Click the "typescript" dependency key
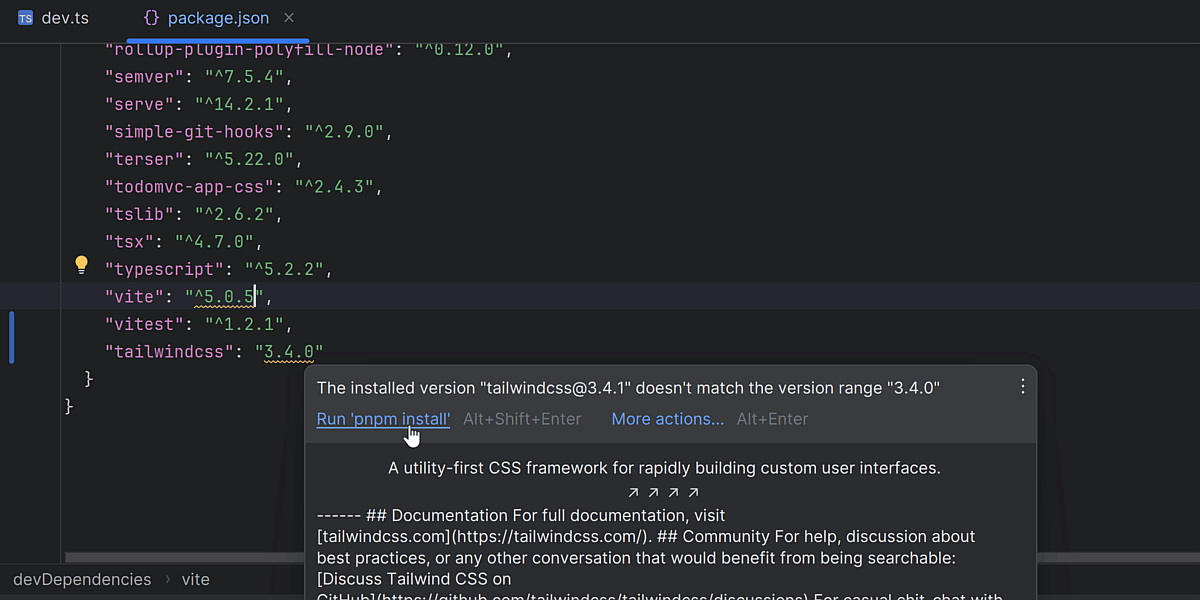The width and height of the screenshot is (1200, 600). pos(165,269)
